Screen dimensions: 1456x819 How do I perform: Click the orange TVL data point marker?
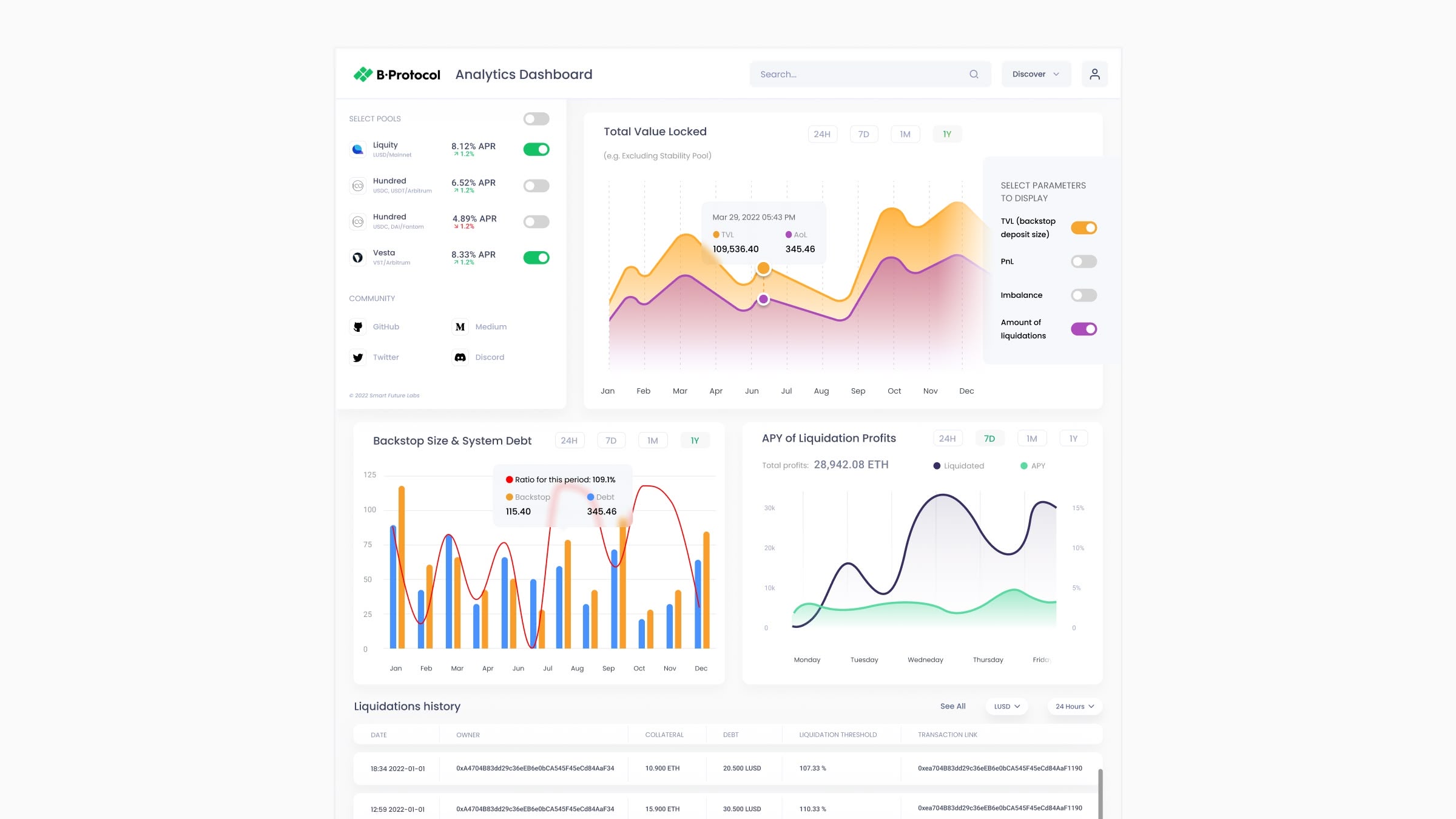point(764,268)
